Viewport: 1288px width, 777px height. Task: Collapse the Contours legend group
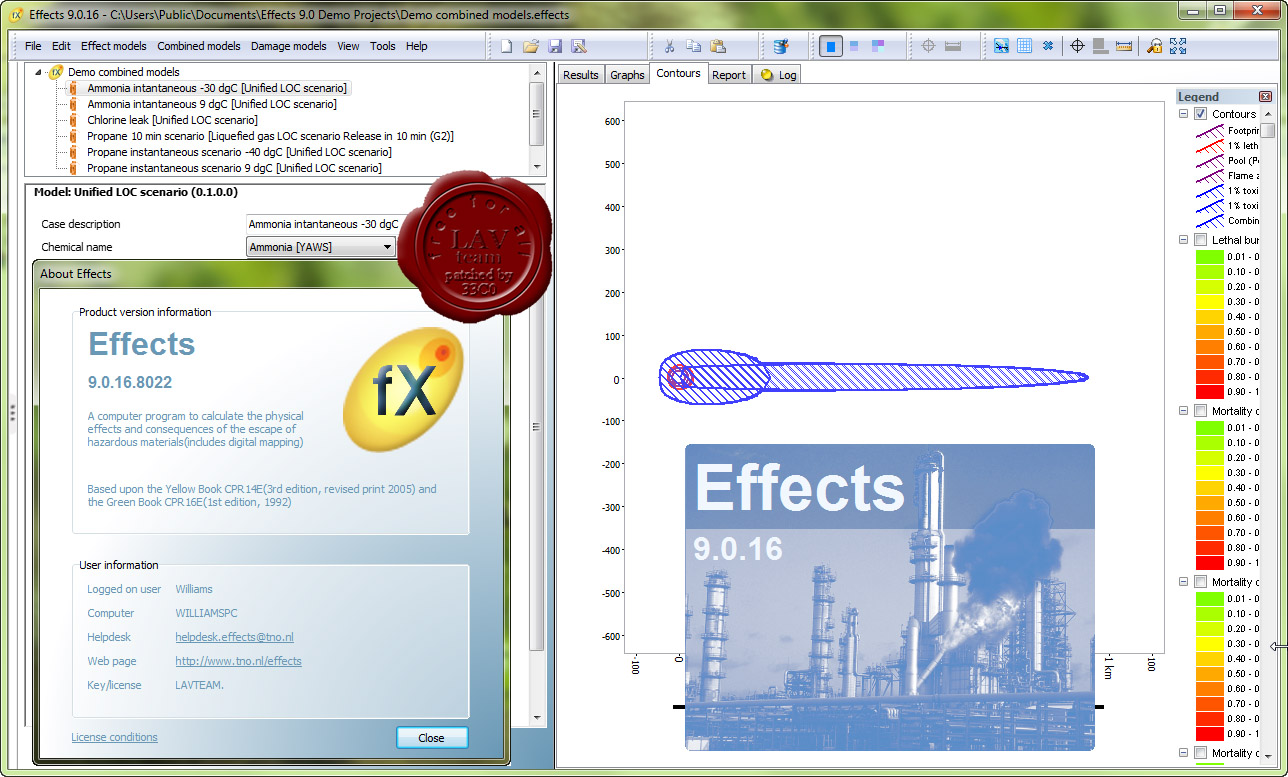[x=1184, y=114]
